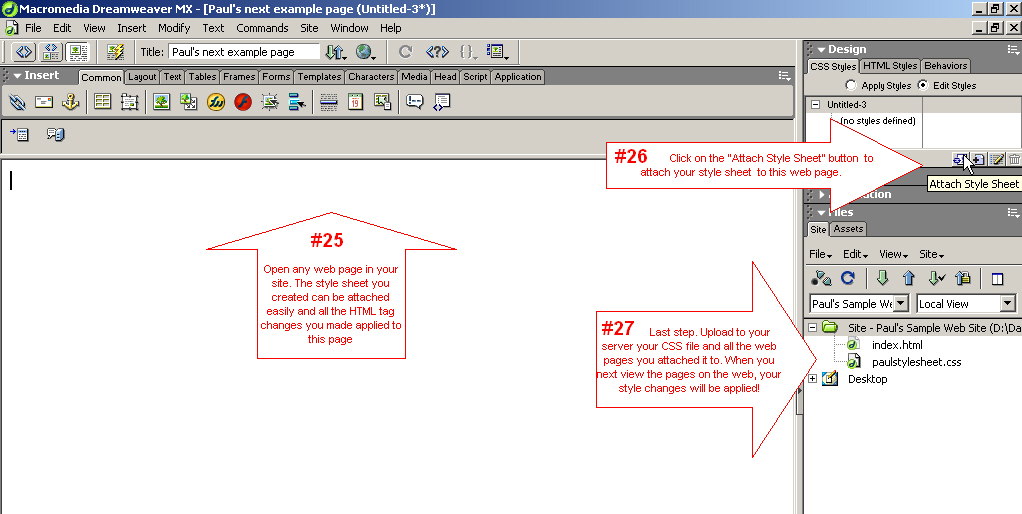
Task: Select paulstylesheet.css in the site tree
Action: tap(916, 362)
